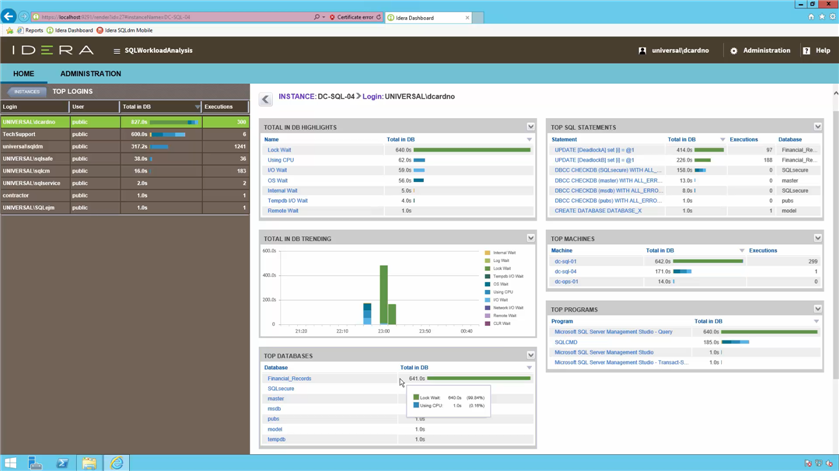Click the tallest green bar in trending chart
Image resolution: width=839 pixels, height=471 pixels.
[384, 295]
